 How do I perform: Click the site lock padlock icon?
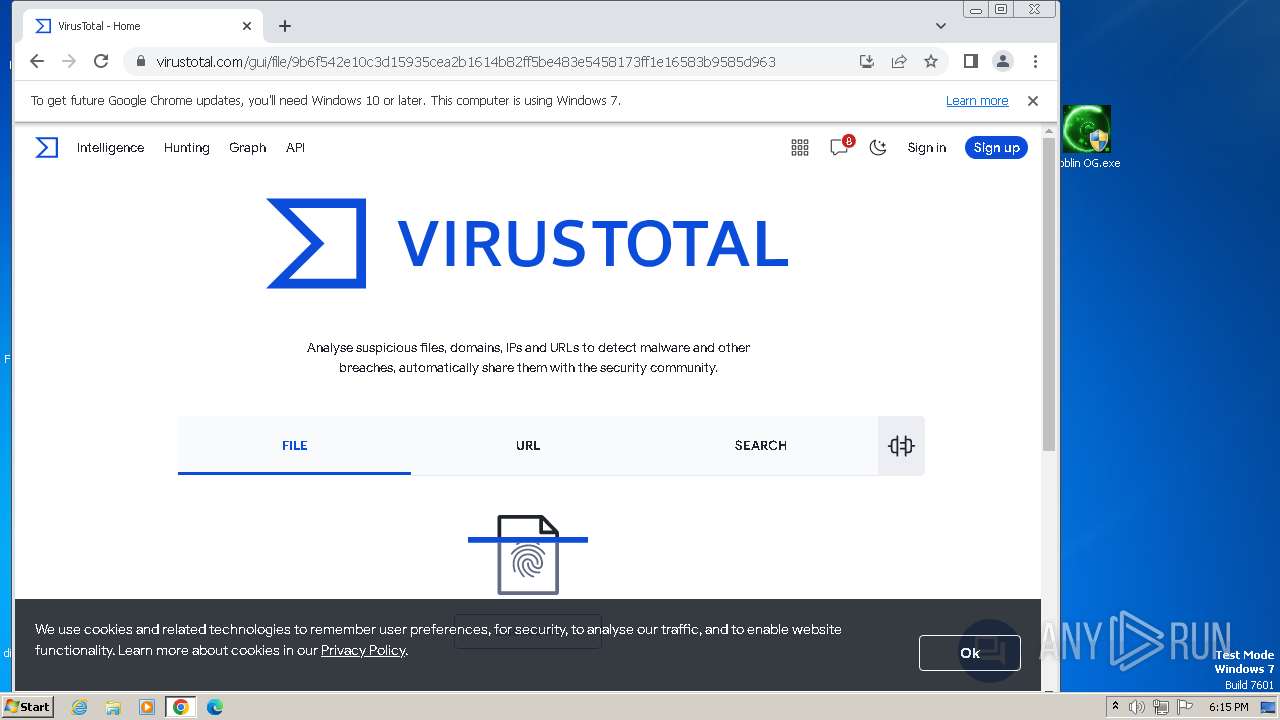point(141,62)
